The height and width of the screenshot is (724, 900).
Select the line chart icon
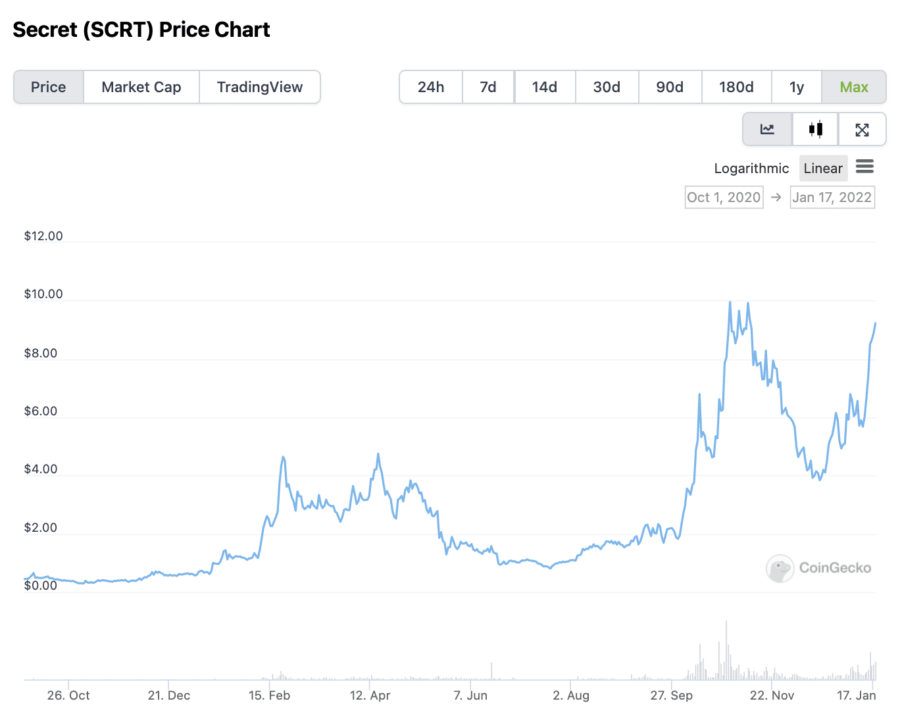[x=767, y=129]
